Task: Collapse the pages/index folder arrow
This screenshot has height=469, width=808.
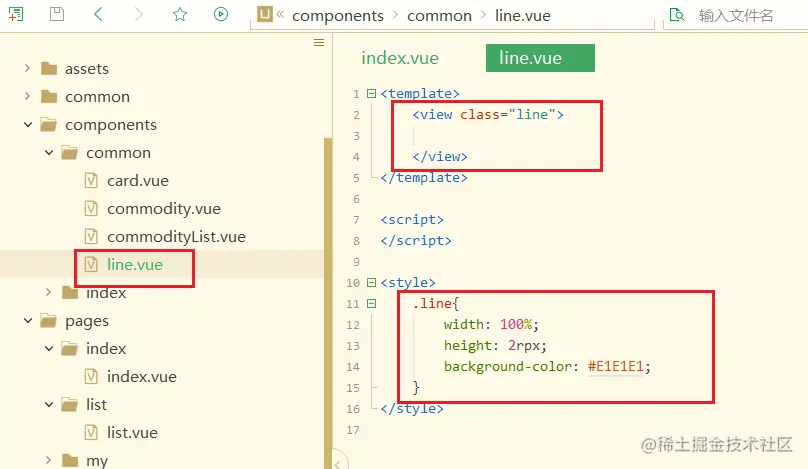Action: tap(49, 348)
